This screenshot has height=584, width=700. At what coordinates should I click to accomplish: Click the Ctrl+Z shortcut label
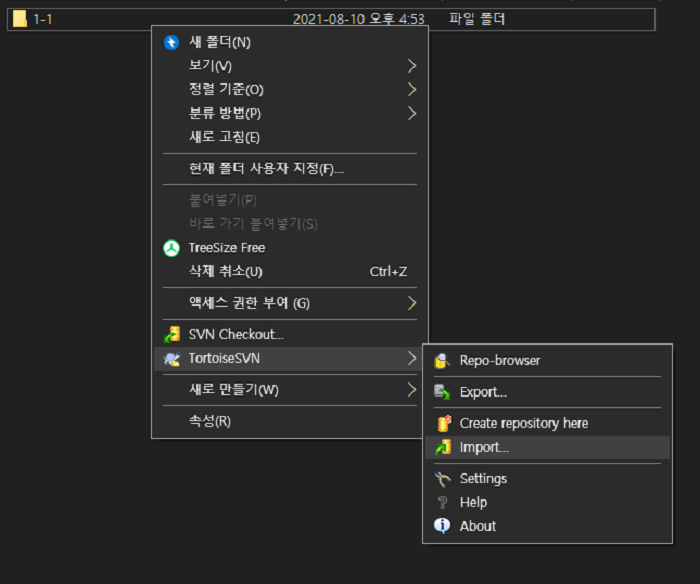[388, 271]
